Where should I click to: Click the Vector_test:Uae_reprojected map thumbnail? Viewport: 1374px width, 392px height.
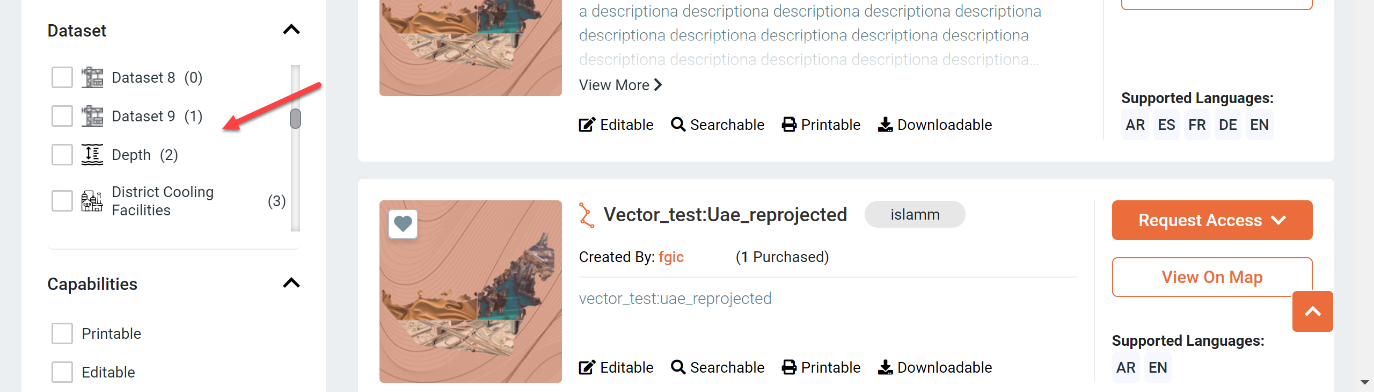[x=471, y=291]
